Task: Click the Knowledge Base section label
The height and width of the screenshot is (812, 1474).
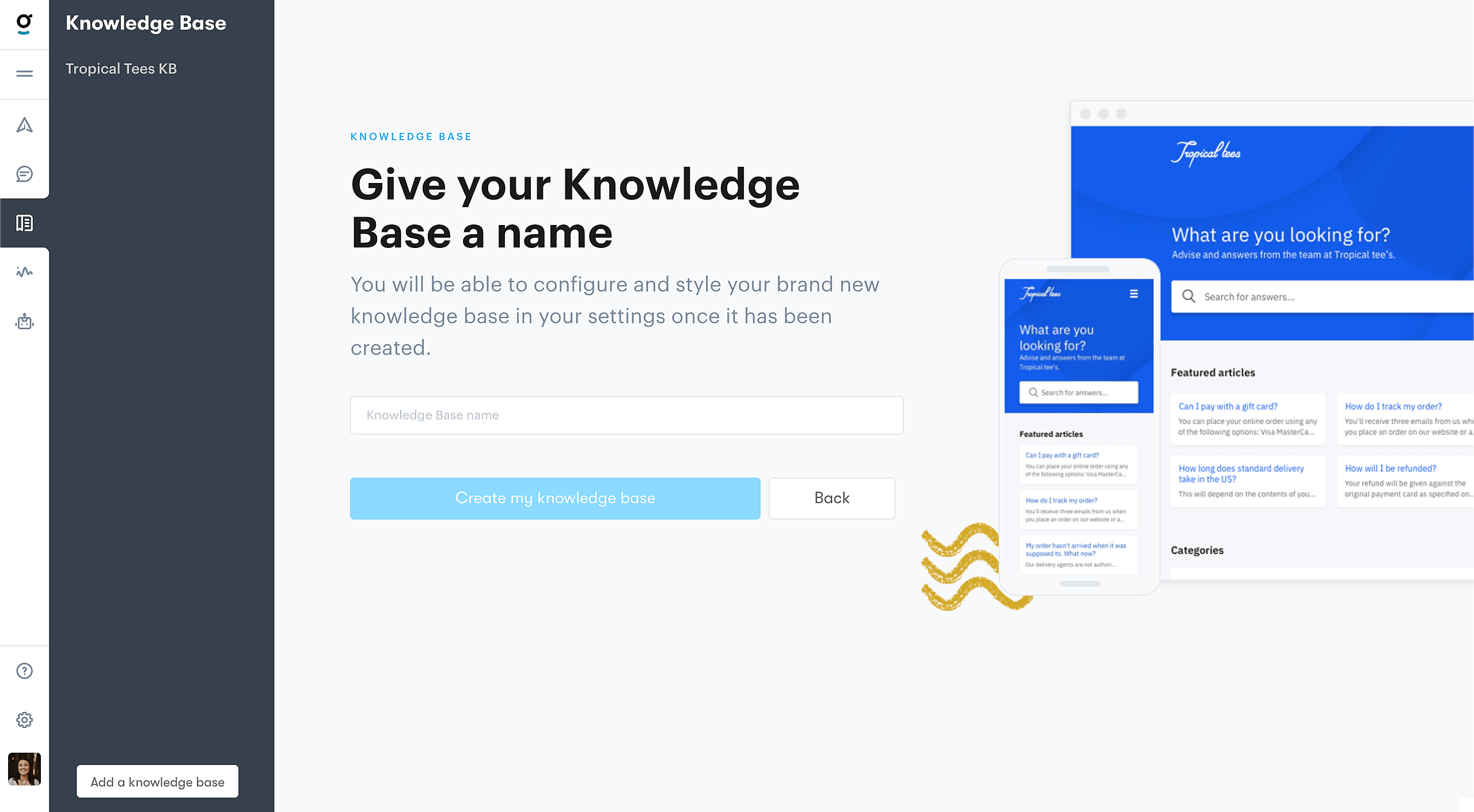Action: point(411,137)
